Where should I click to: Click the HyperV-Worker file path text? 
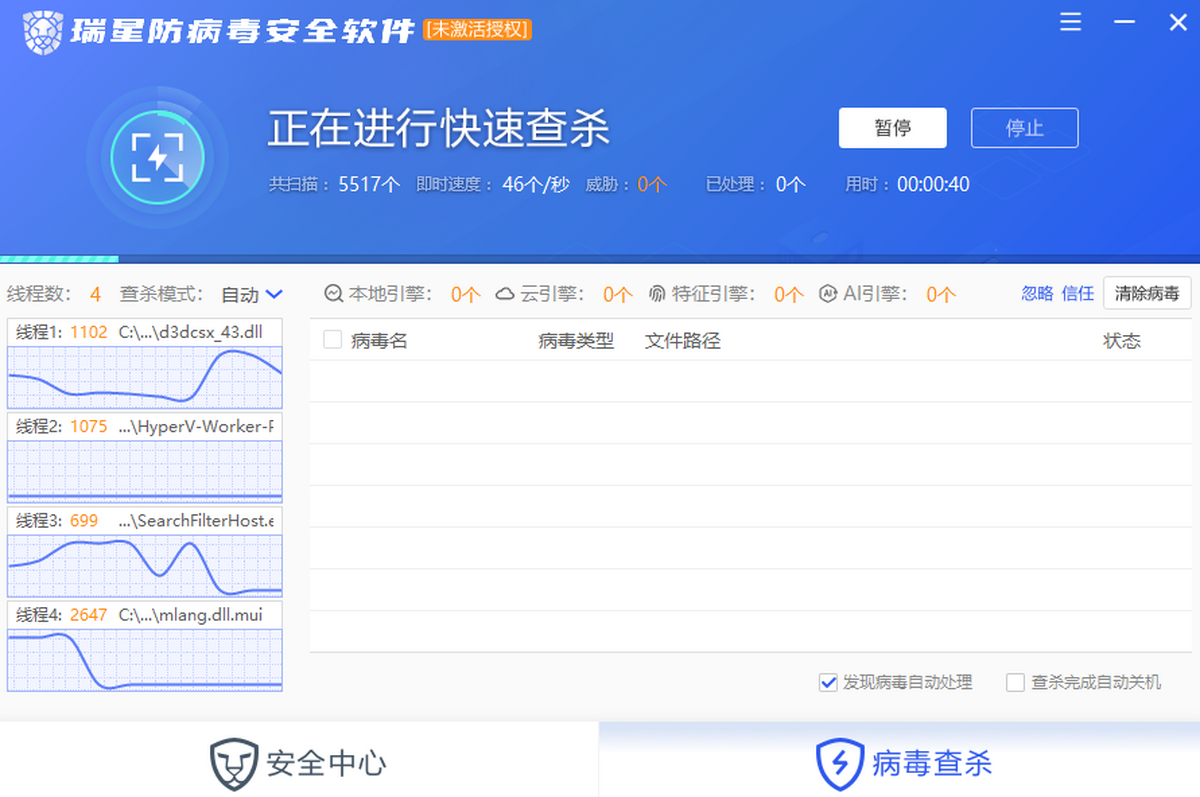click(x=196, y=426)
